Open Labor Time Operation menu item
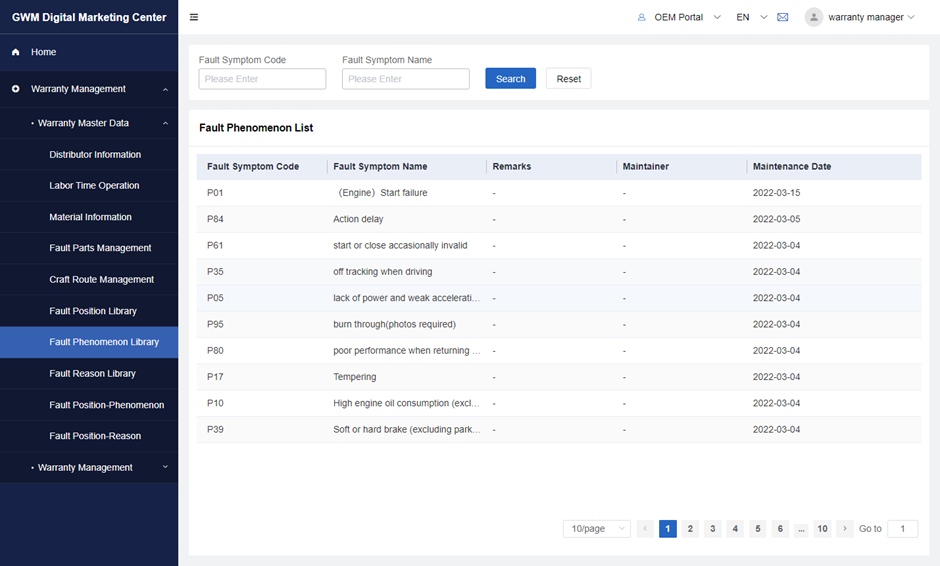 (89, 186)
